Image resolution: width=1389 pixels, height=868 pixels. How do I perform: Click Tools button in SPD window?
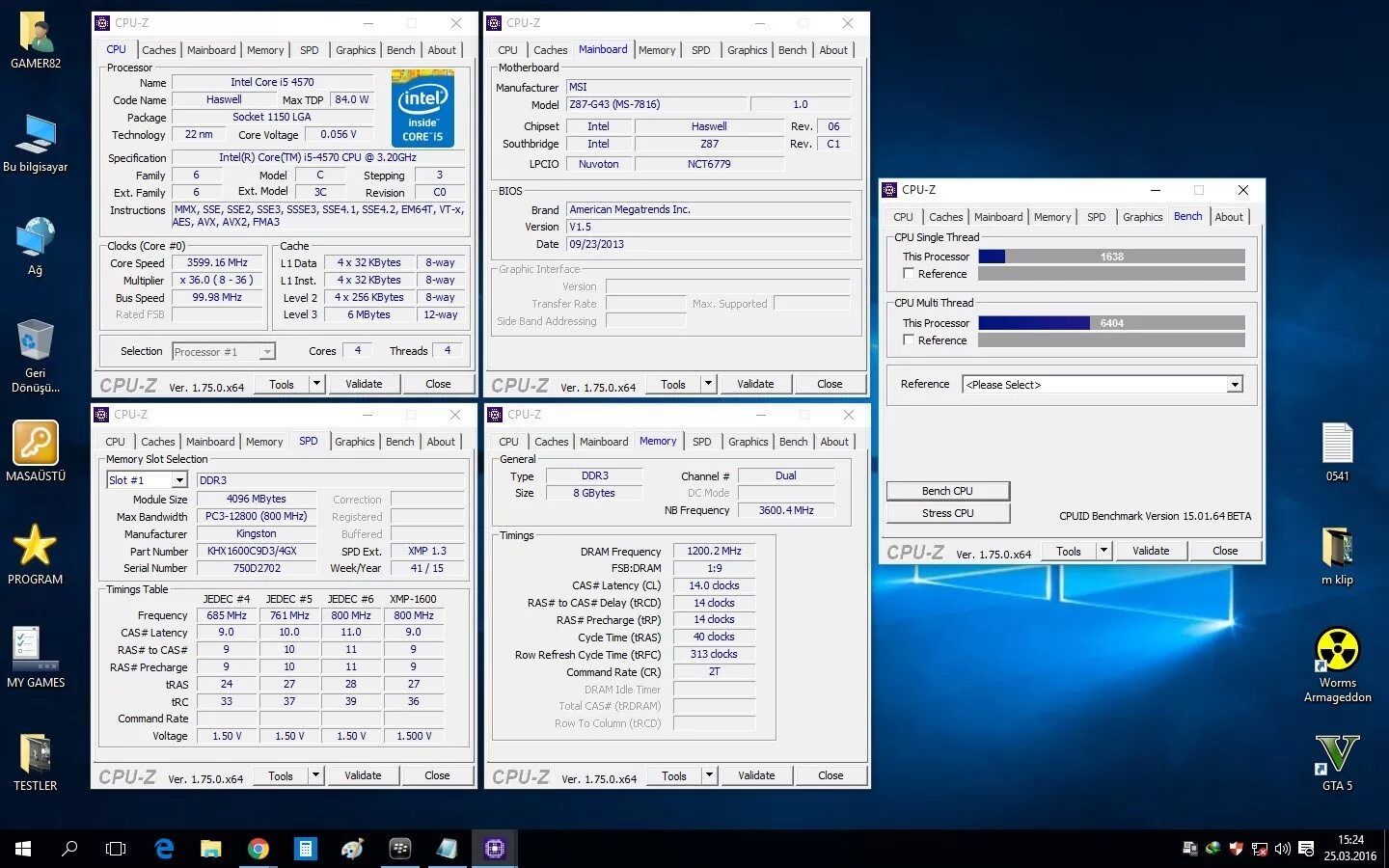(x=281, y=775)
